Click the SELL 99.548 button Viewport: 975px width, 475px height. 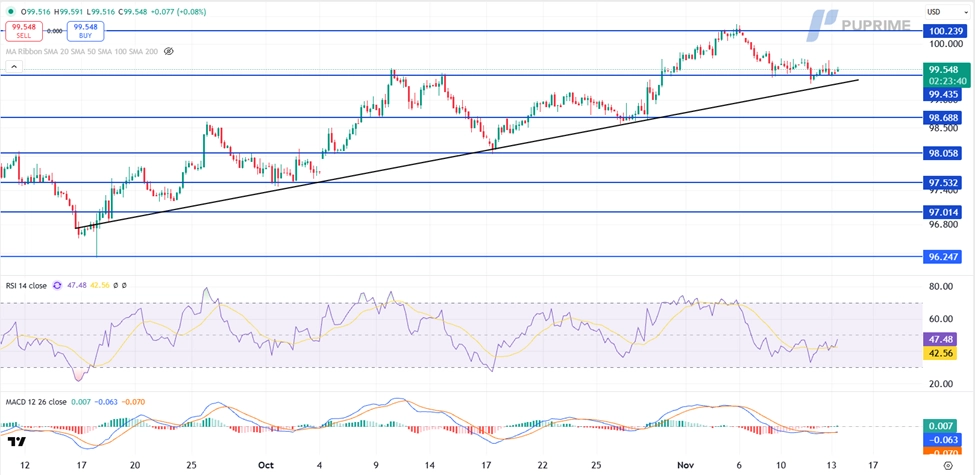pos(24,31)
